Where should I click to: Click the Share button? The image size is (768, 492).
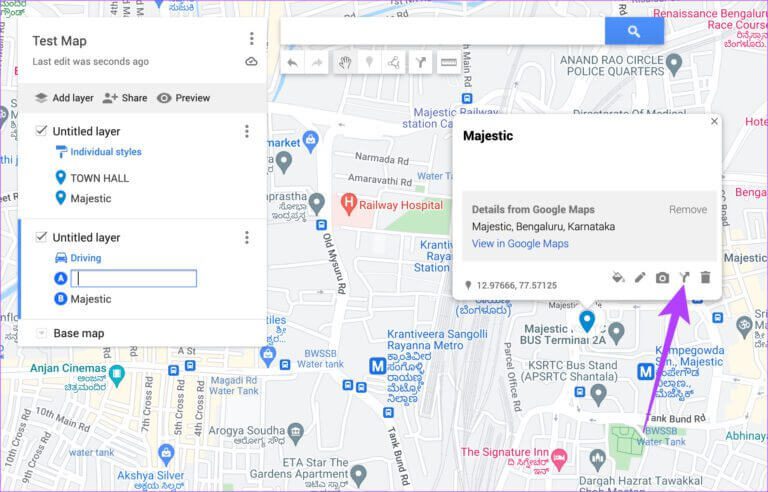click(x=125, y=98)
